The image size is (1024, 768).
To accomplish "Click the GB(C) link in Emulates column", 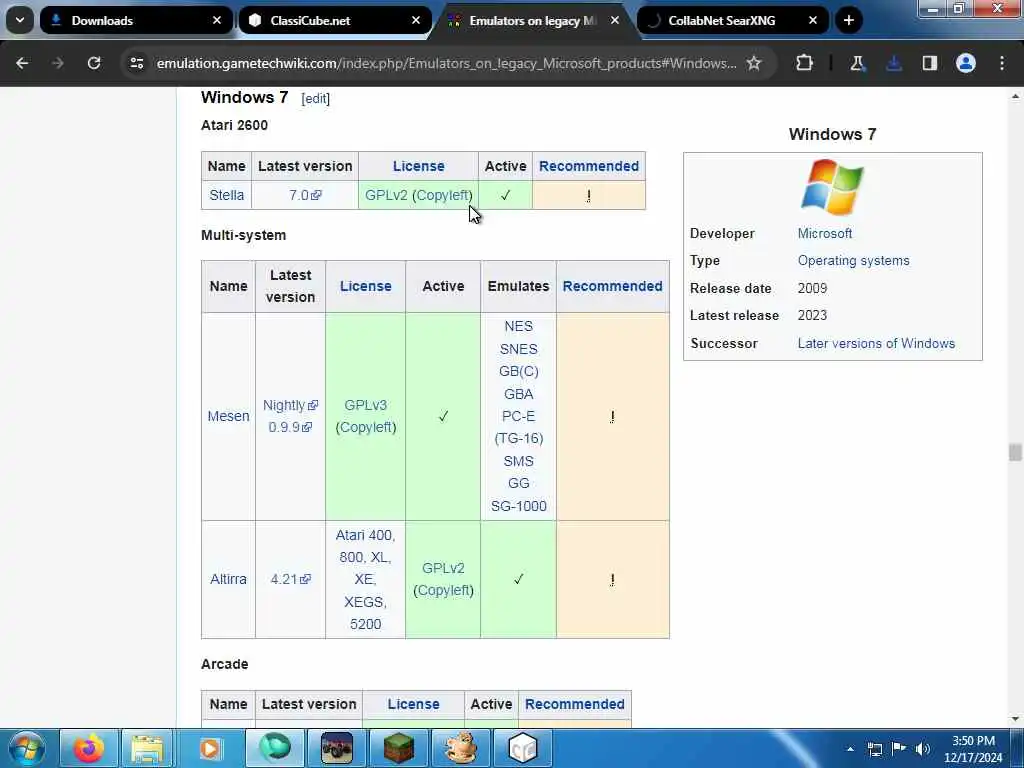I will pyautogui.click(x=519, y=371).
